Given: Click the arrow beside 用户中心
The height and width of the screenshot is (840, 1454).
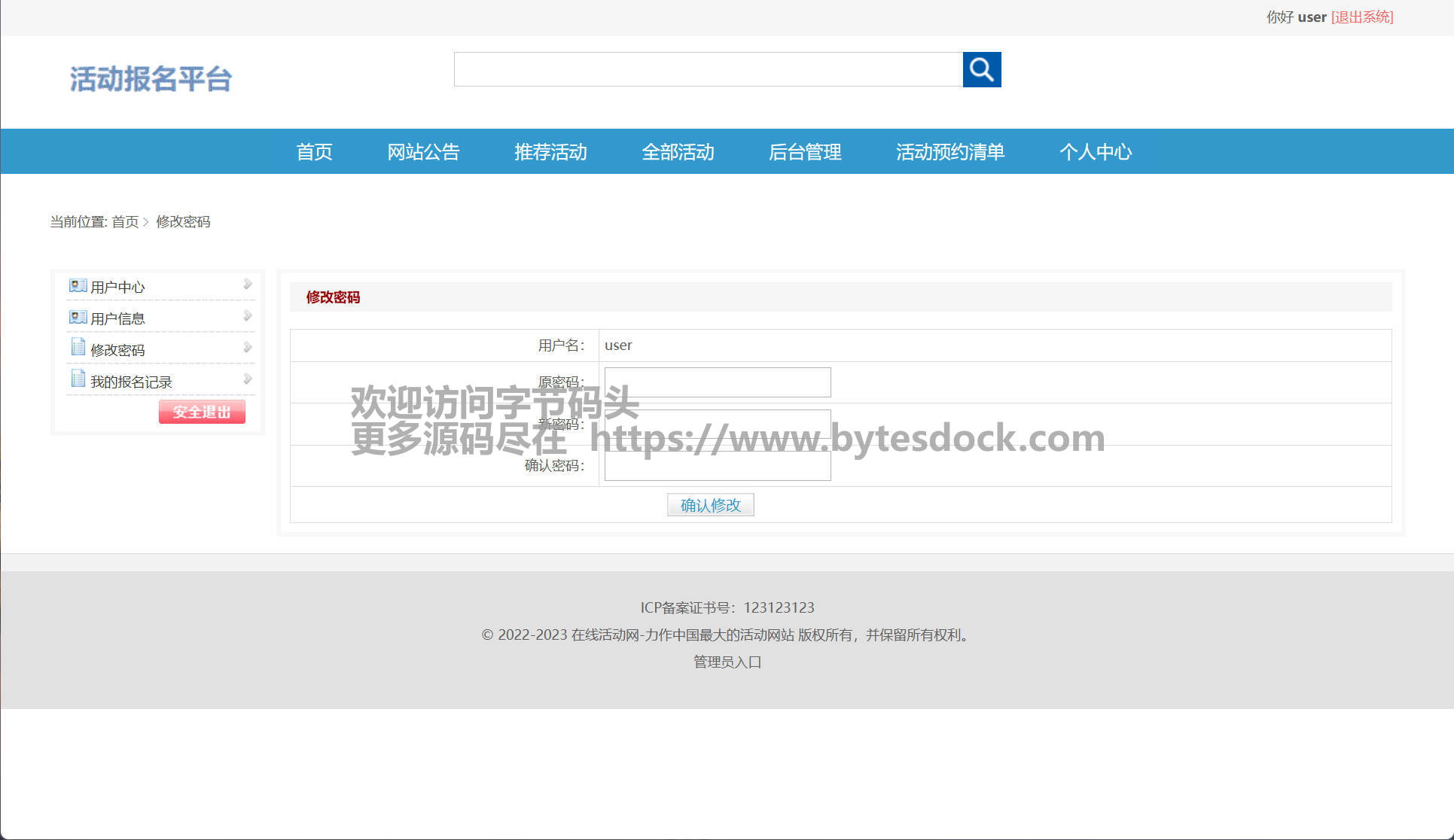Looking at the screenshot, I should [247, 285].
